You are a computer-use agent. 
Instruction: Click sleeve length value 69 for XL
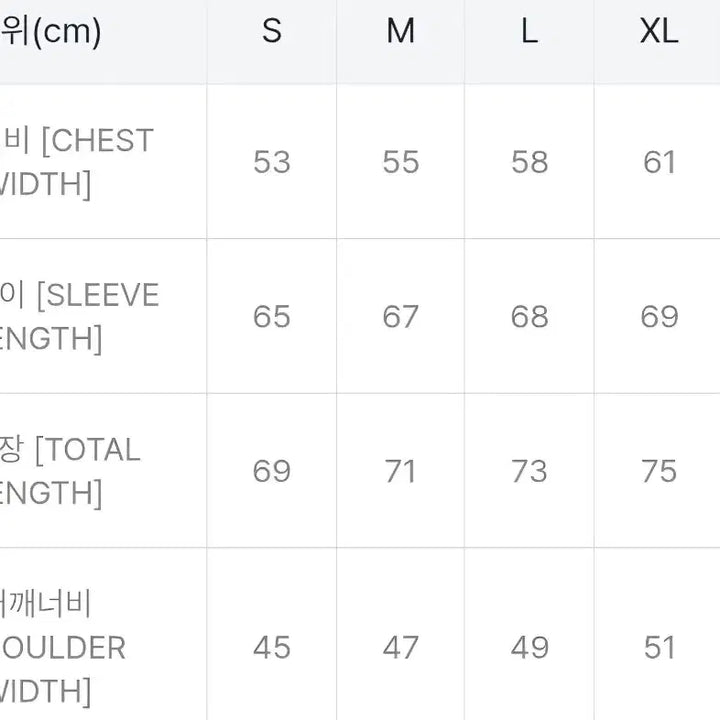[659, 317]
